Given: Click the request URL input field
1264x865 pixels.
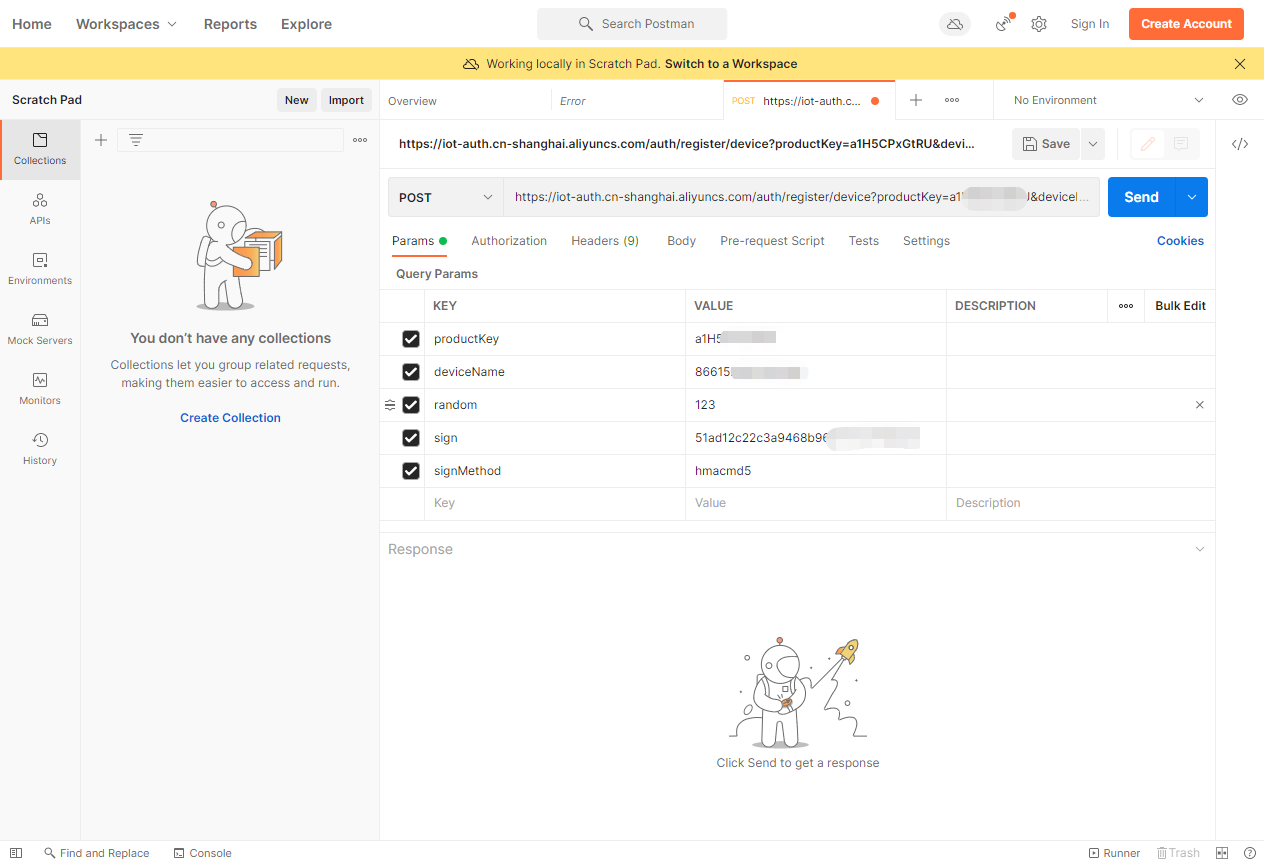Looking at the screenshot, I should pyautogui.click(x=802, y=197).
